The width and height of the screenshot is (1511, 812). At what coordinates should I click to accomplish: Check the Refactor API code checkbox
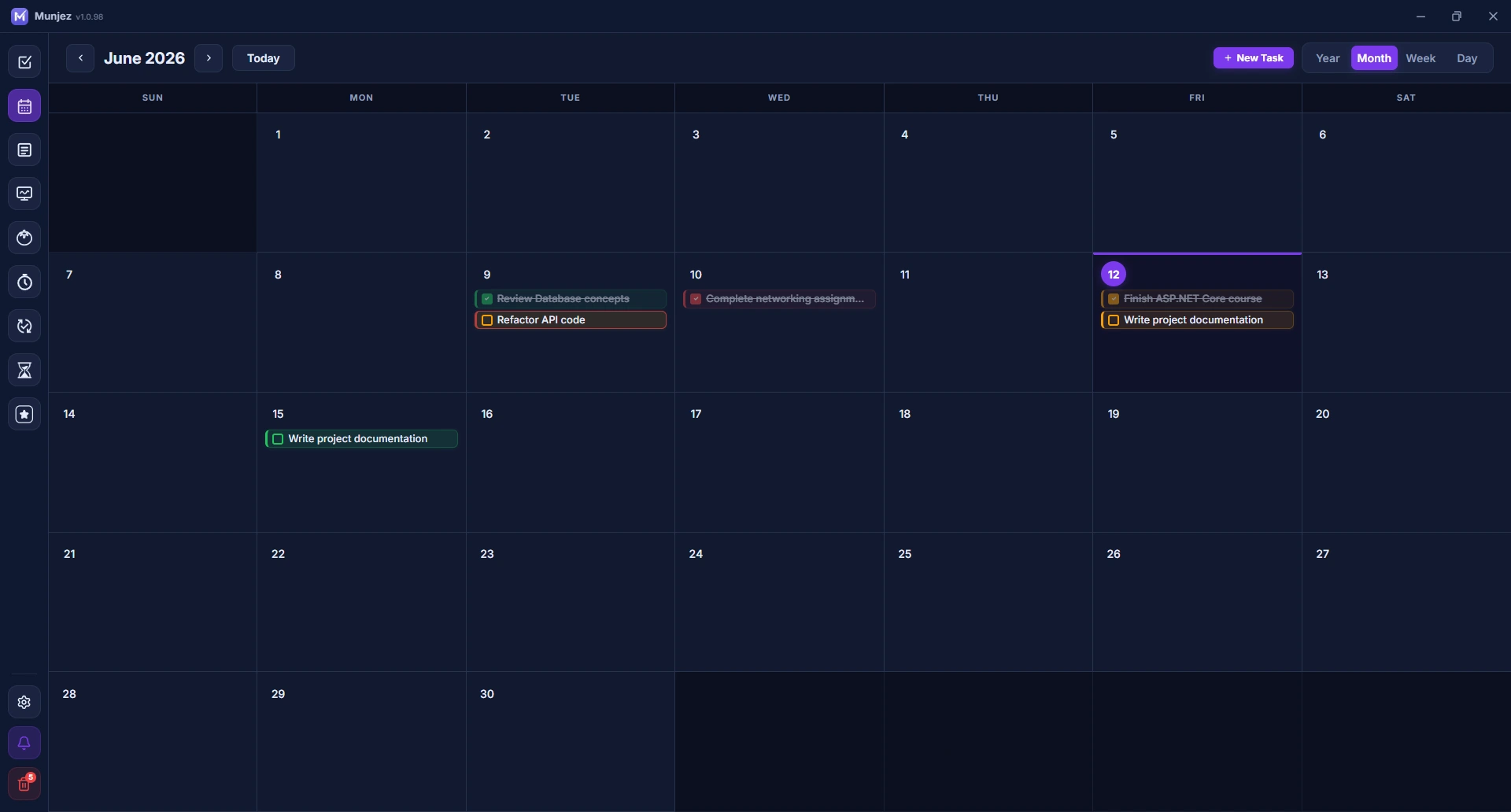(487, 320)
